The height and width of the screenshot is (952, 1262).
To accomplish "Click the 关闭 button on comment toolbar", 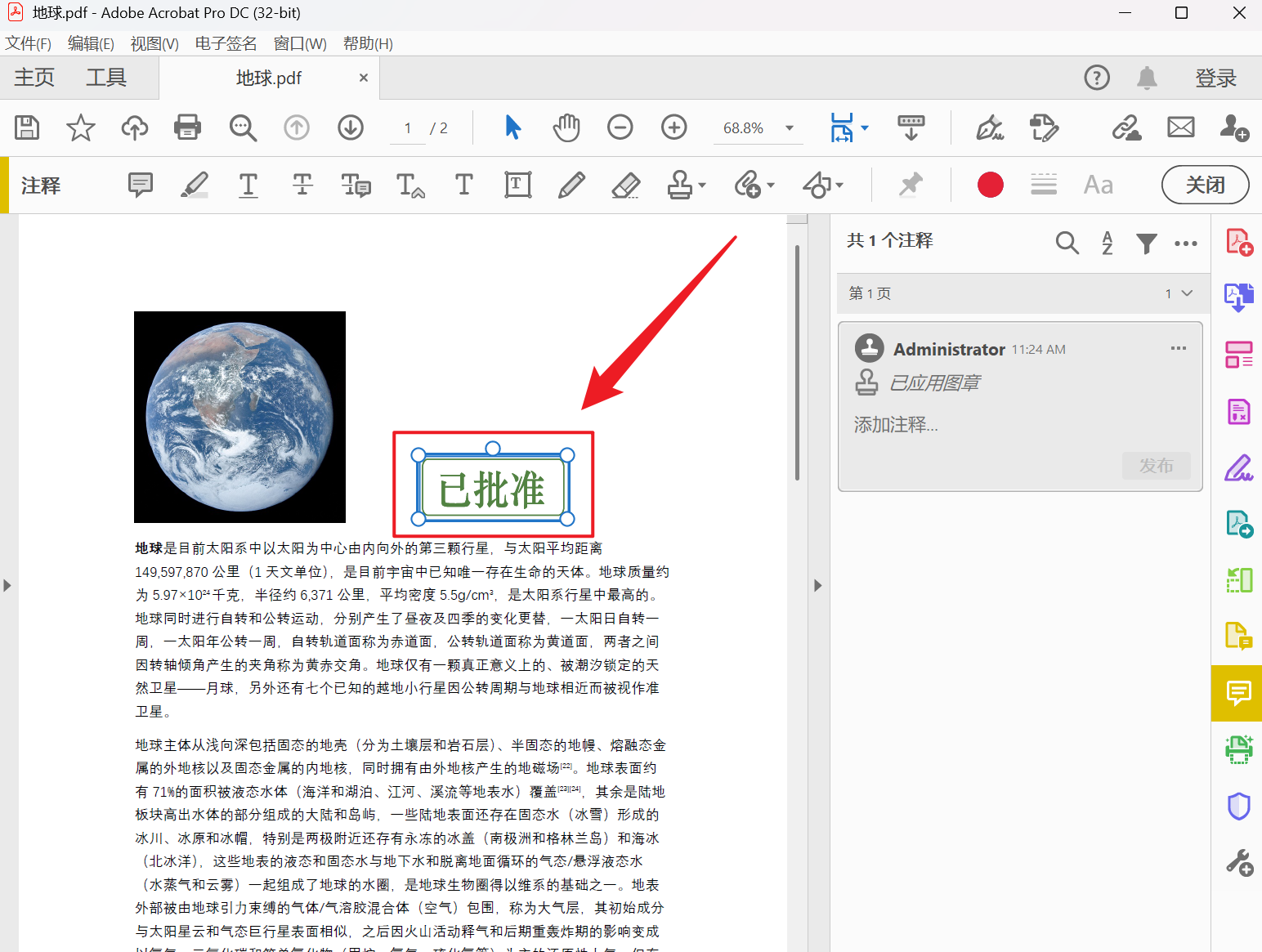I will (1205, 185).
